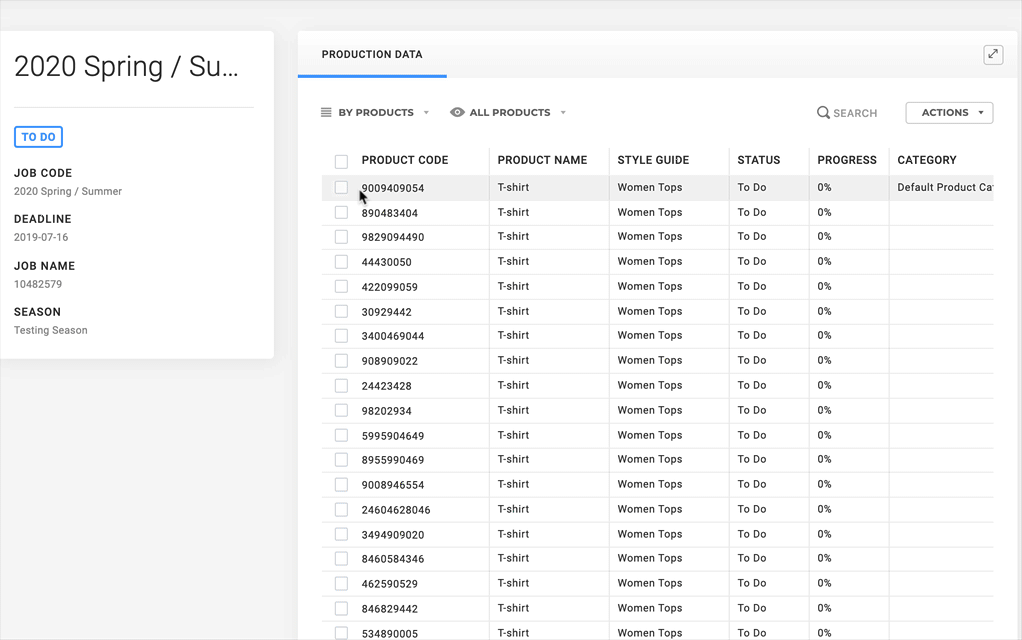The height and width of the screenshot is (640, 1022).
Task: Click product code 8955990469
Action: pos(393,460)
